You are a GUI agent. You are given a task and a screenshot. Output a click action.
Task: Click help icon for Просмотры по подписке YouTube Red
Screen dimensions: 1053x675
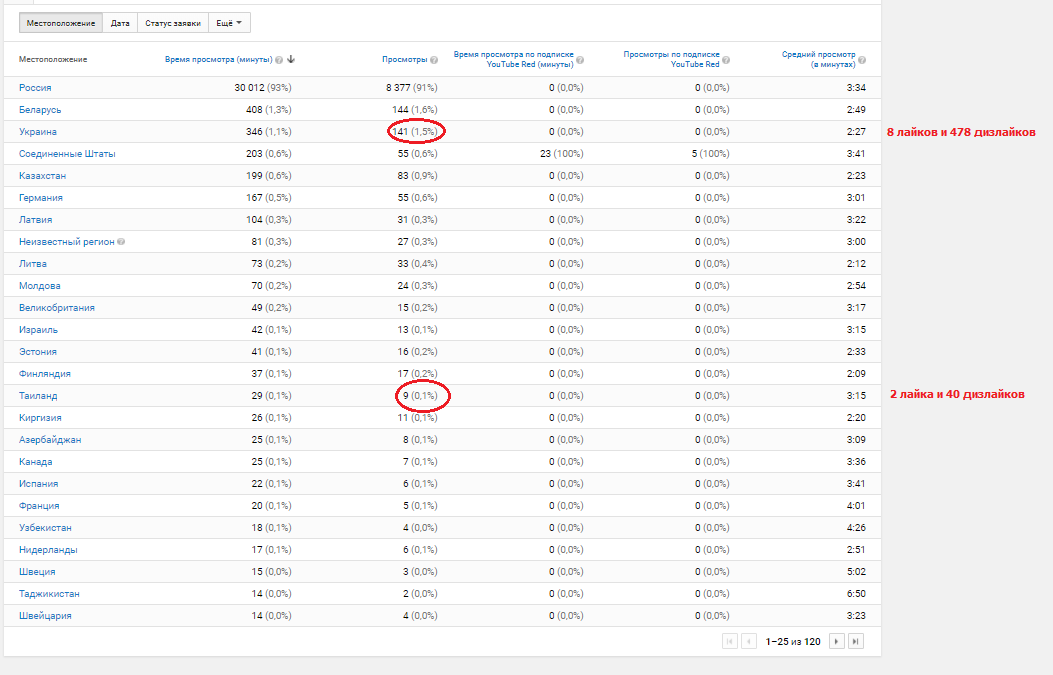tap(724, 59)
